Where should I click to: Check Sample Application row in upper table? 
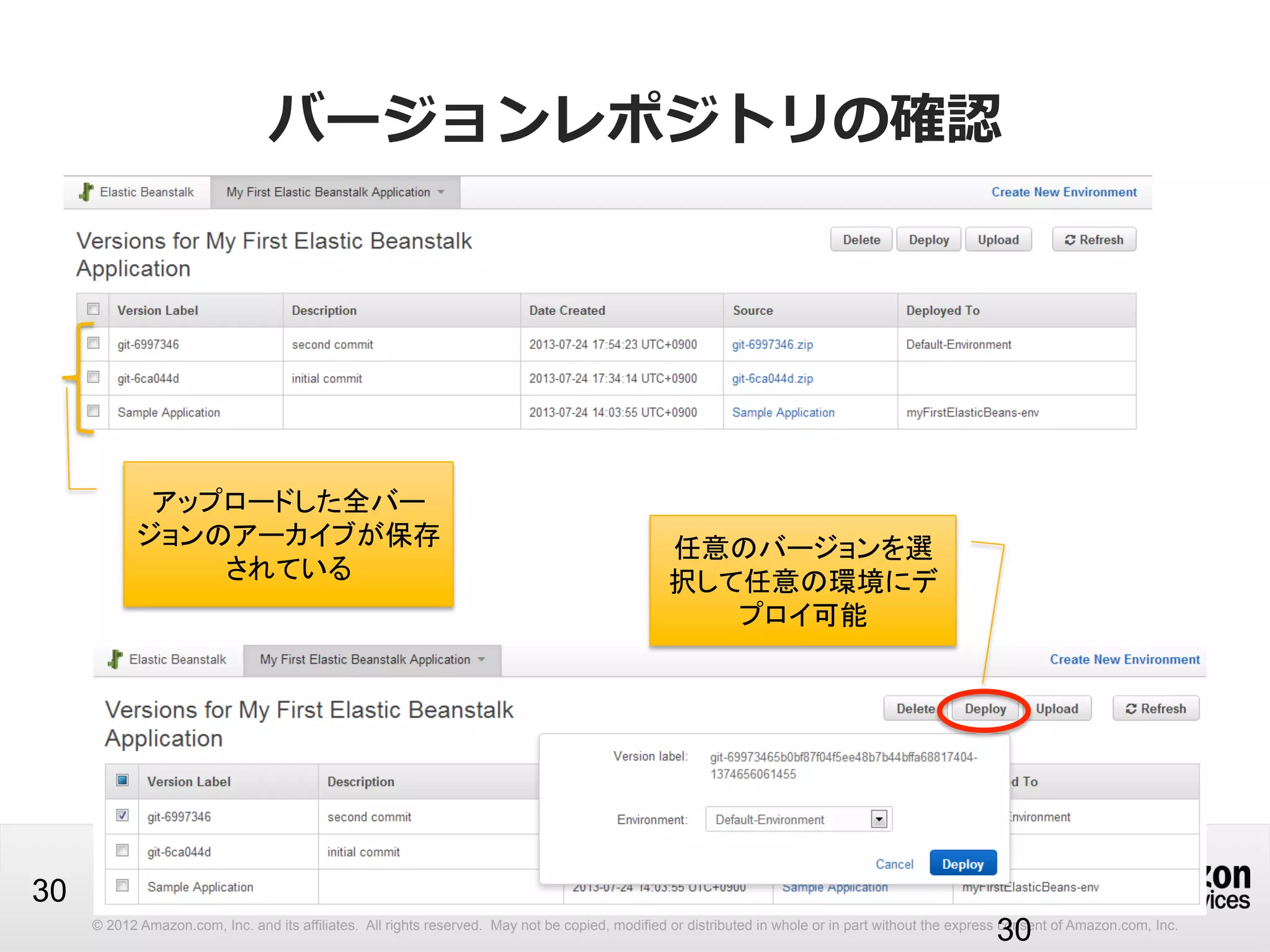tap(94, 411)
